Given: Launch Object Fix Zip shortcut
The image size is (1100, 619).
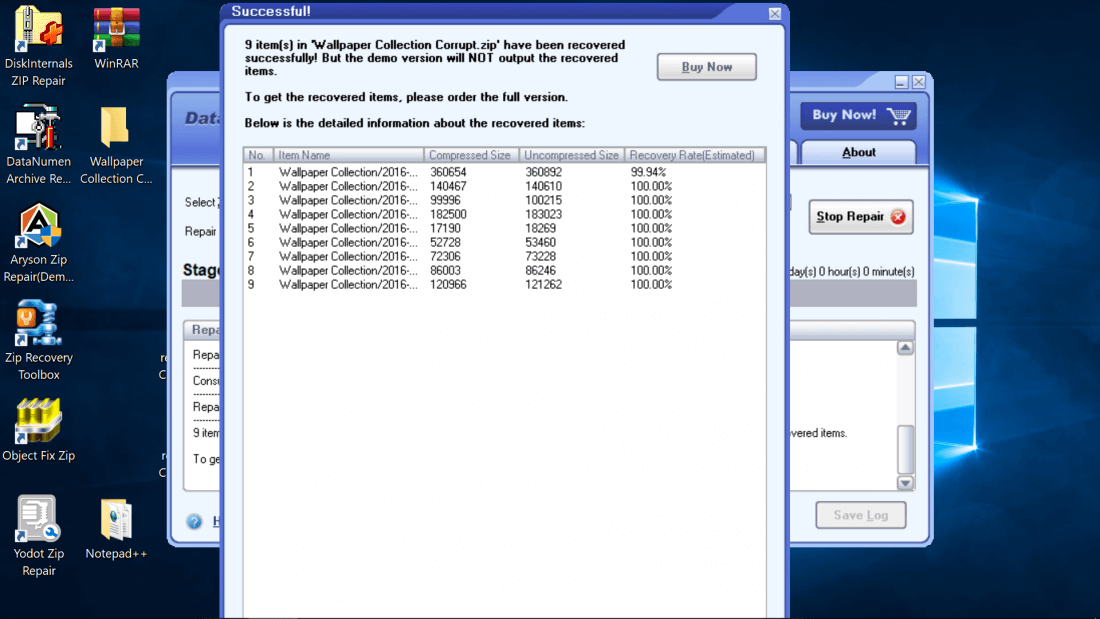Looking at the screenshot, I should 39,423.
